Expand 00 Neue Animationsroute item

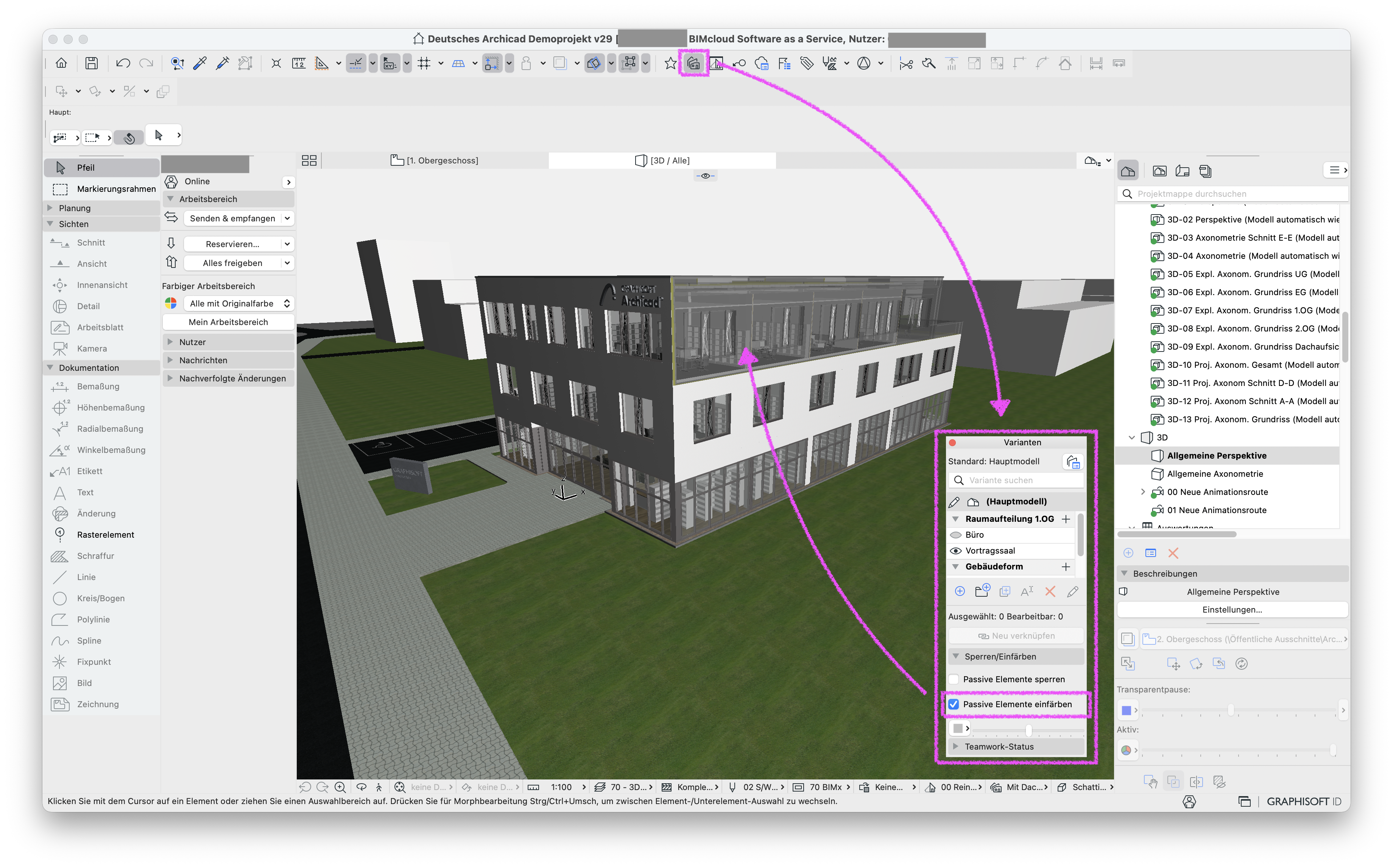[1143, 493]
